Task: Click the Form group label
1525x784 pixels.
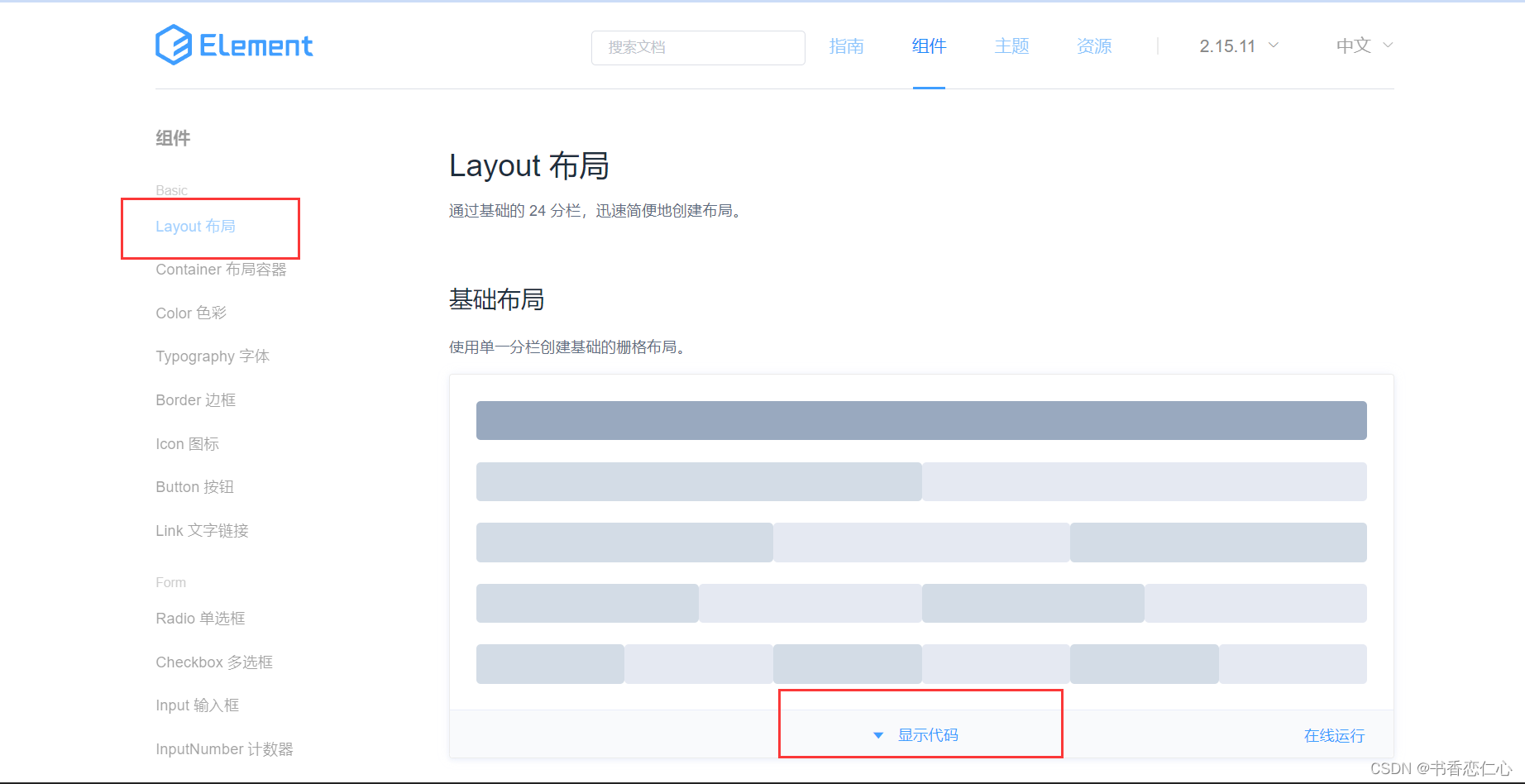Action: click(x=171, y=582)
